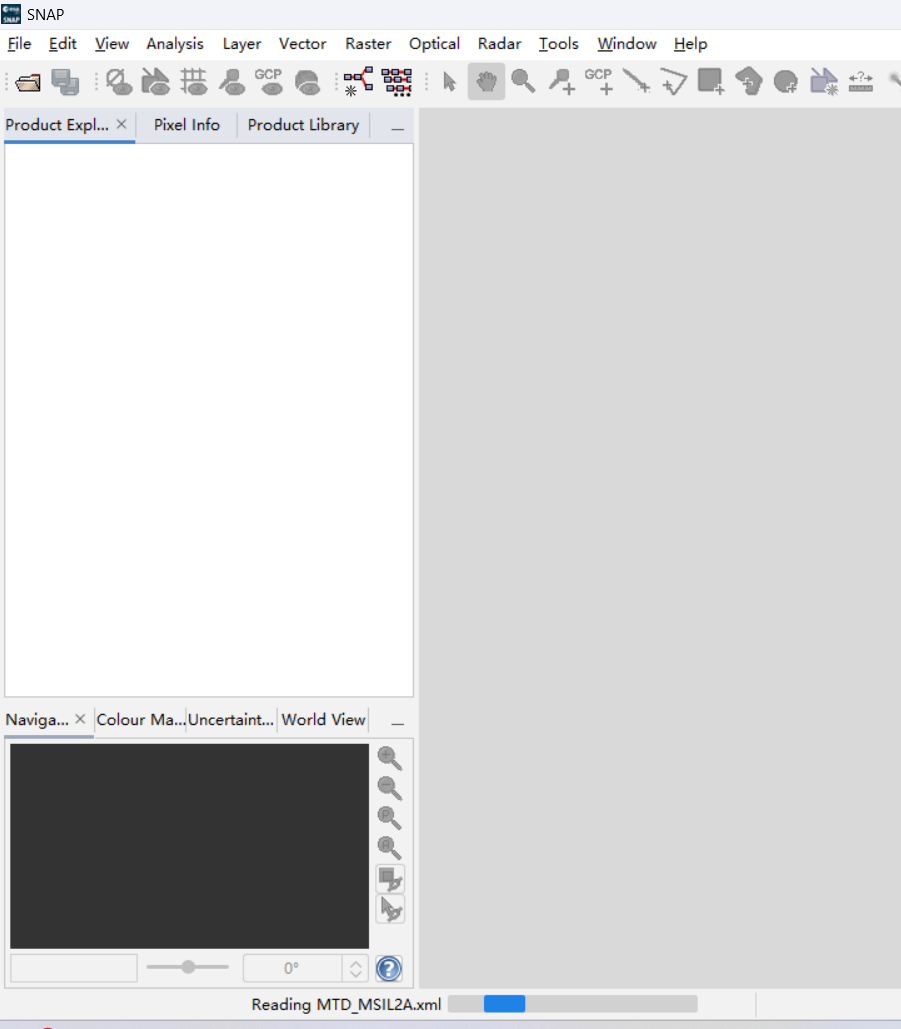Image resolution: width=901 pixels, height=1029 pixels.
Task: Select the GCP placing tool
Action: click(598, 82)
